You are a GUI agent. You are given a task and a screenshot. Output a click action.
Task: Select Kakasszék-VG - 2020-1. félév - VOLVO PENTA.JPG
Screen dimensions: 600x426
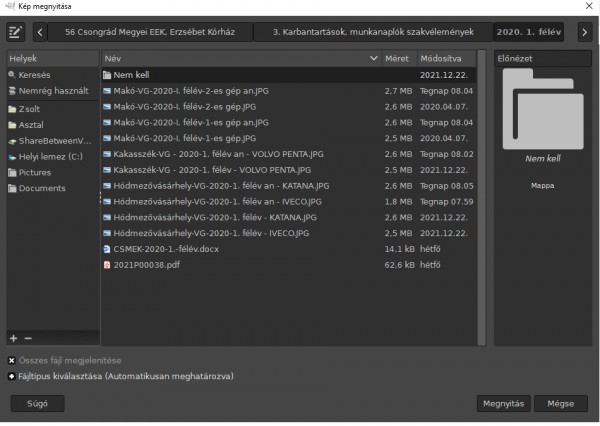(x=289, y=170)
